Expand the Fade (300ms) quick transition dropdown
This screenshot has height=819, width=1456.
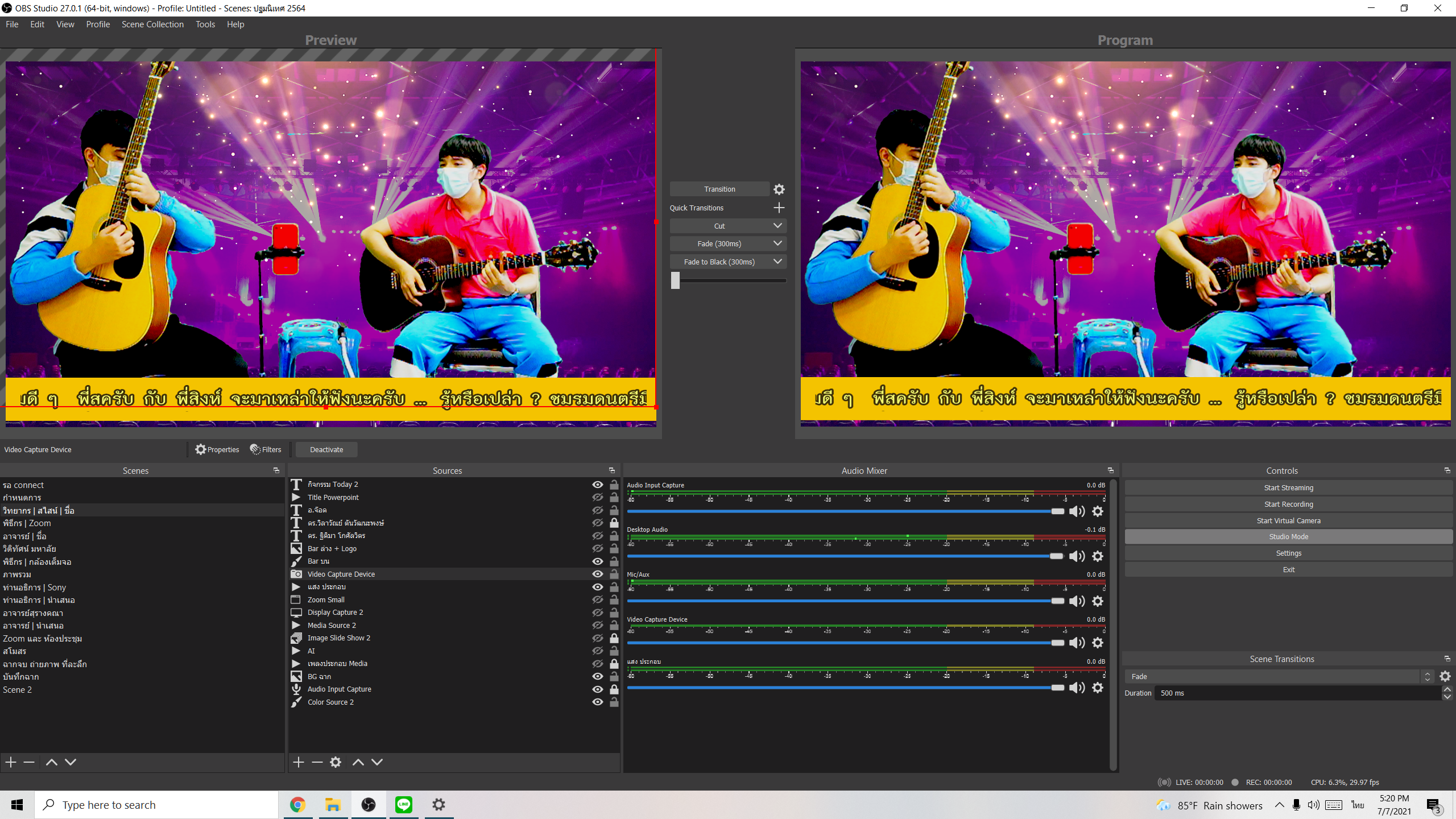click(x=777, y=243)
